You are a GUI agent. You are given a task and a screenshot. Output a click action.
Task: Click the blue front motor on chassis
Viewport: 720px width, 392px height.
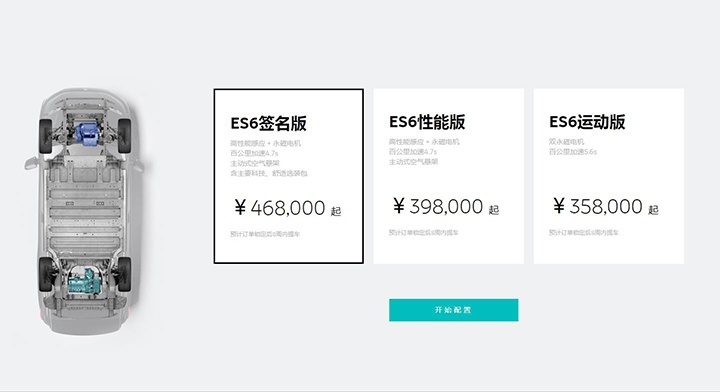(x=85, y=134)
